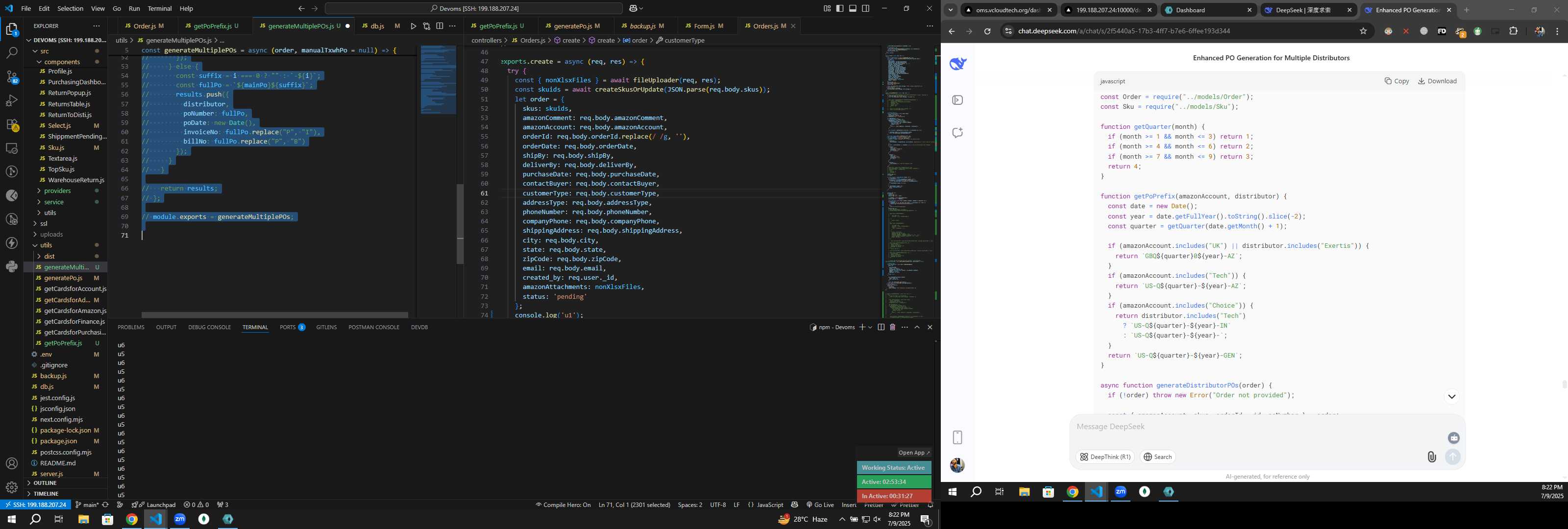Open Manage gear icon in VS Code

[x=12, y=487]
